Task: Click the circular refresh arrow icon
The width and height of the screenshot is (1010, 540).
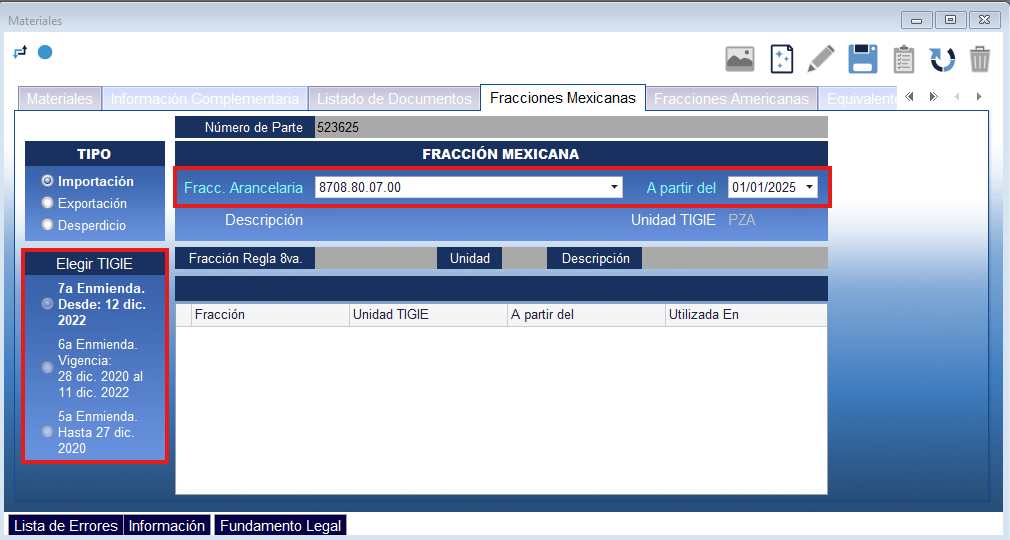Action: click(x=942, y=59)
